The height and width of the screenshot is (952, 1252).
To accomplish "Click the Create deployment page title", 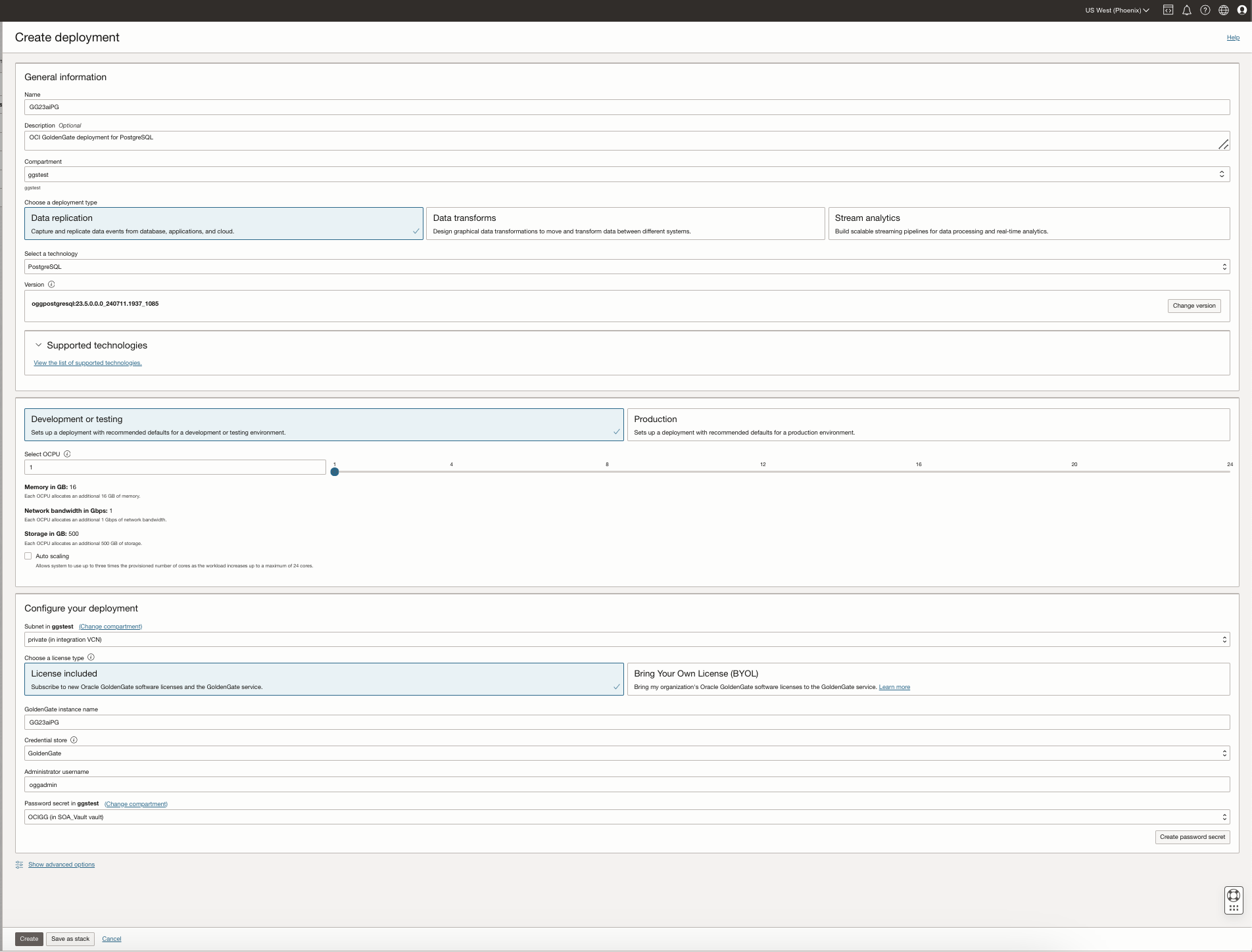I will tap(67, 37).
